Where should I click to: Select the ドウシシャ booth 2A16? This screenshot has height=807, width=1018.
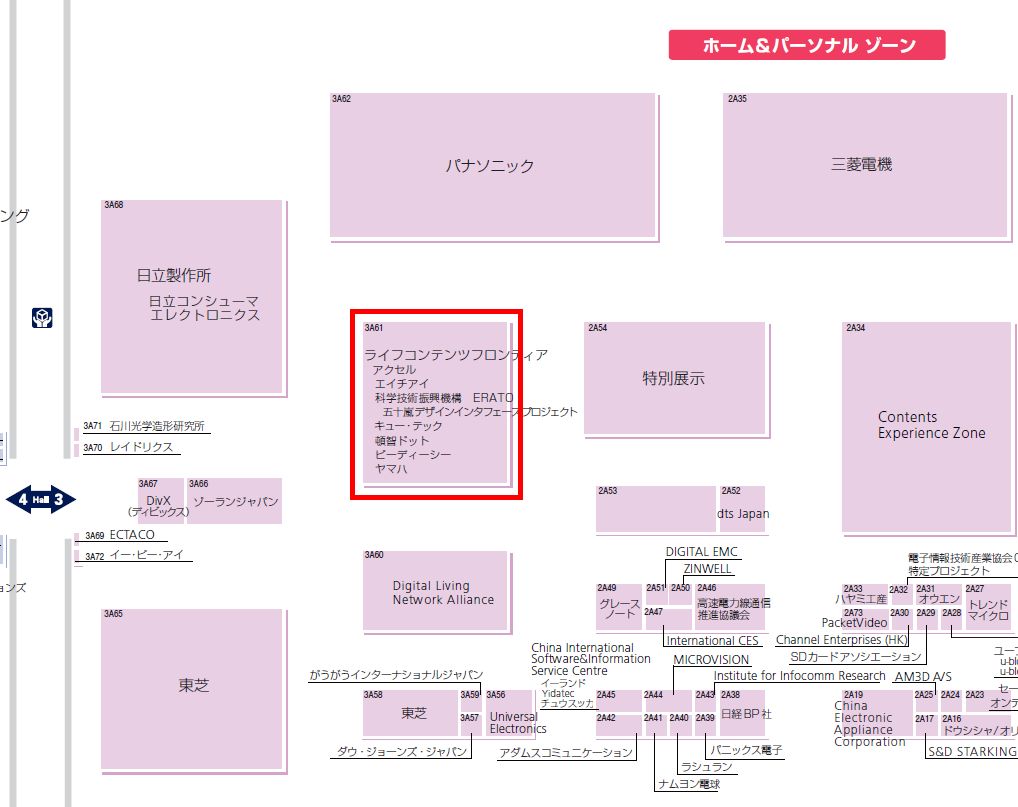coord(977,725)
